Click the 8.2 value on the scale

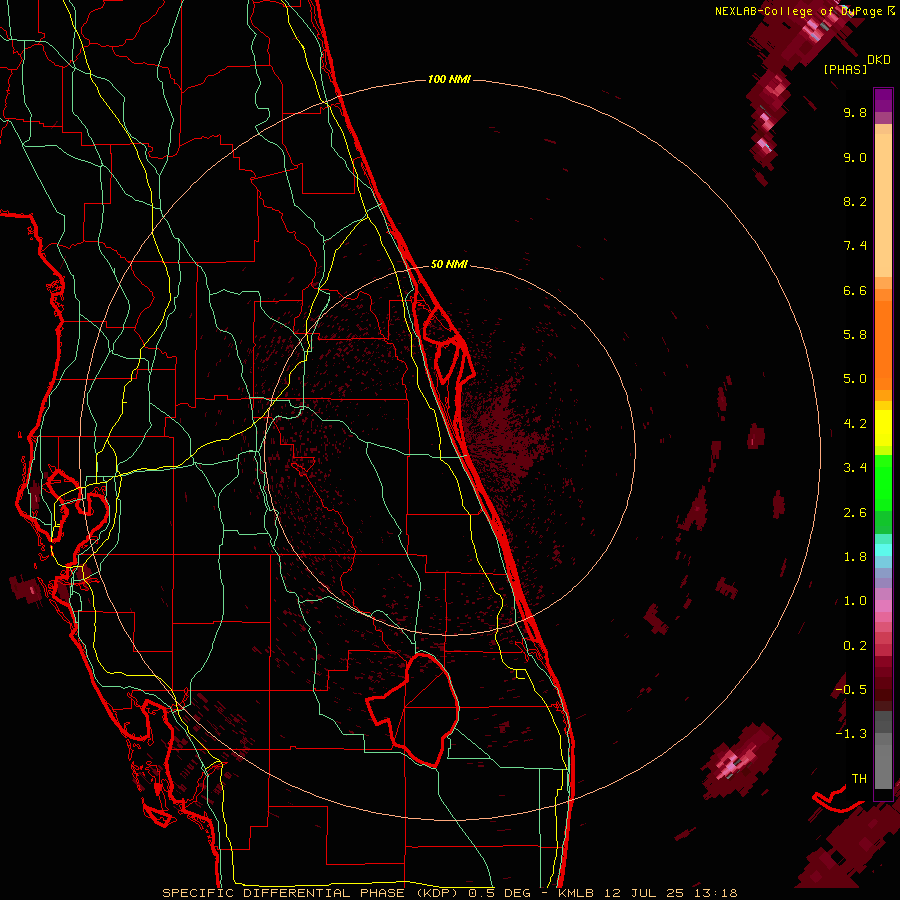855,201
